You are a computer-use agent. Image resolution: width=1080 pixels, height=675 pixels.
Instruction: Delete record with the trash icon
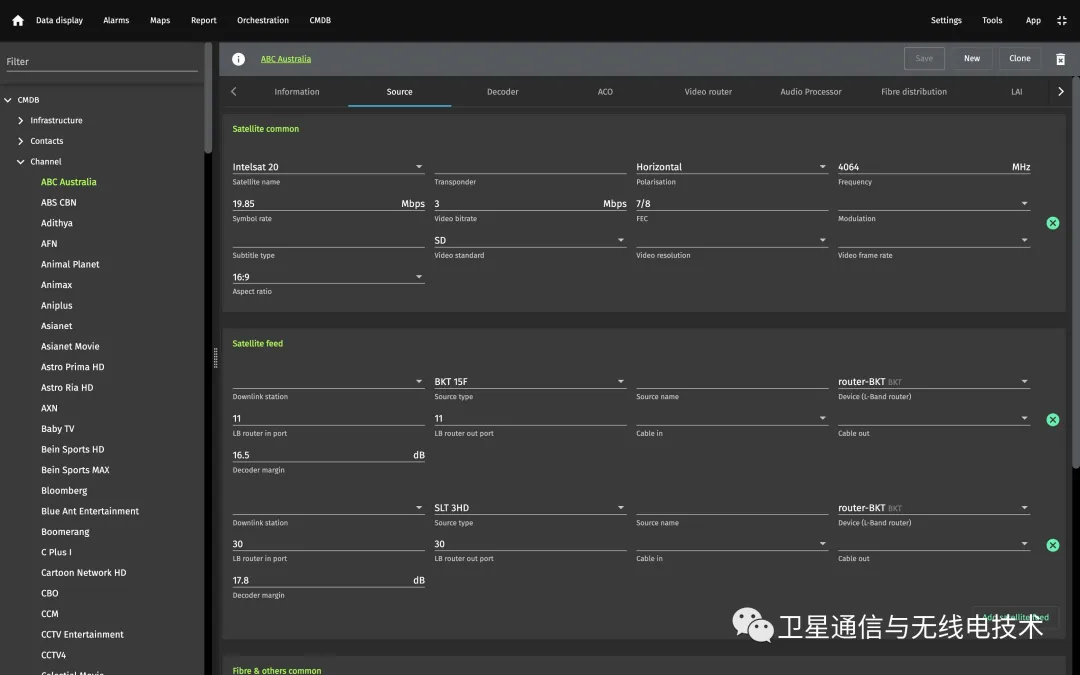tap(1061, 59)
